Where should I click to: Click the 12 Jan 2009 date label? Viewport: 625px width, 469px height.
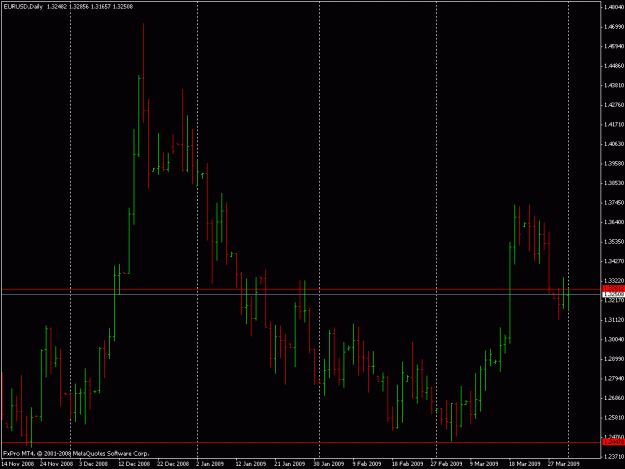(250, 464)
